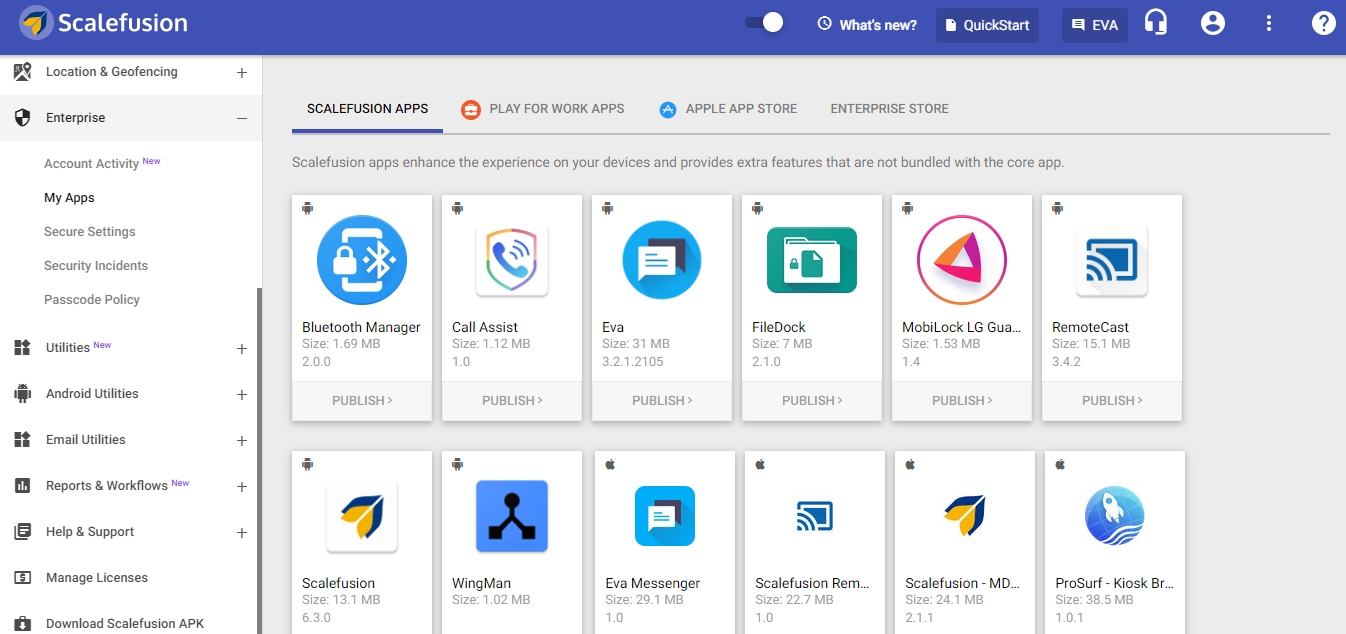Select My Apps in sidebar
Viewport: 1346px width, 634px height.
[x=69, y=198]
